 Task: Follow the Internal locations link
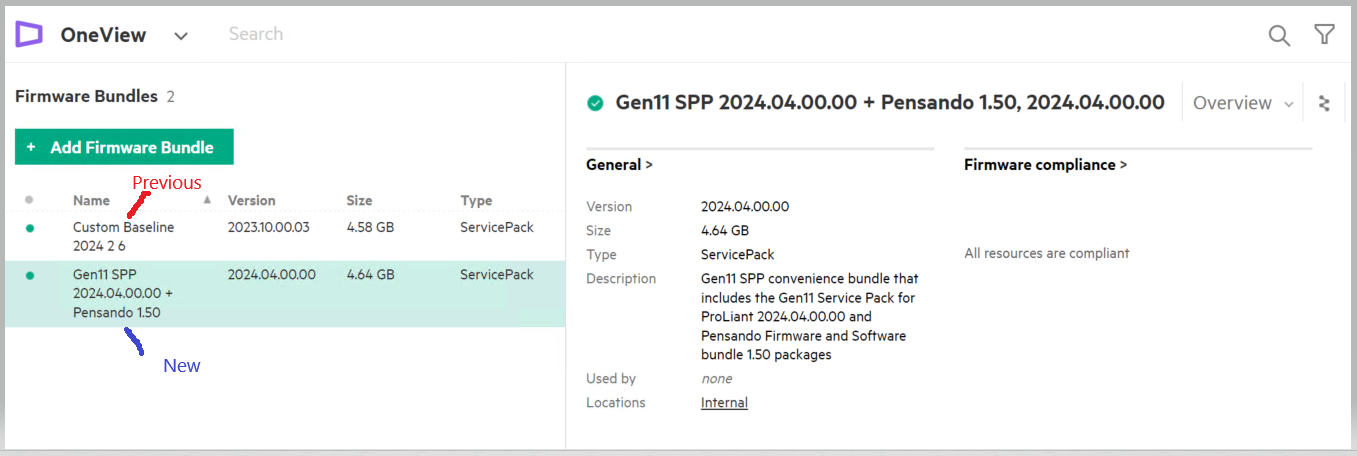pos(724,403)
